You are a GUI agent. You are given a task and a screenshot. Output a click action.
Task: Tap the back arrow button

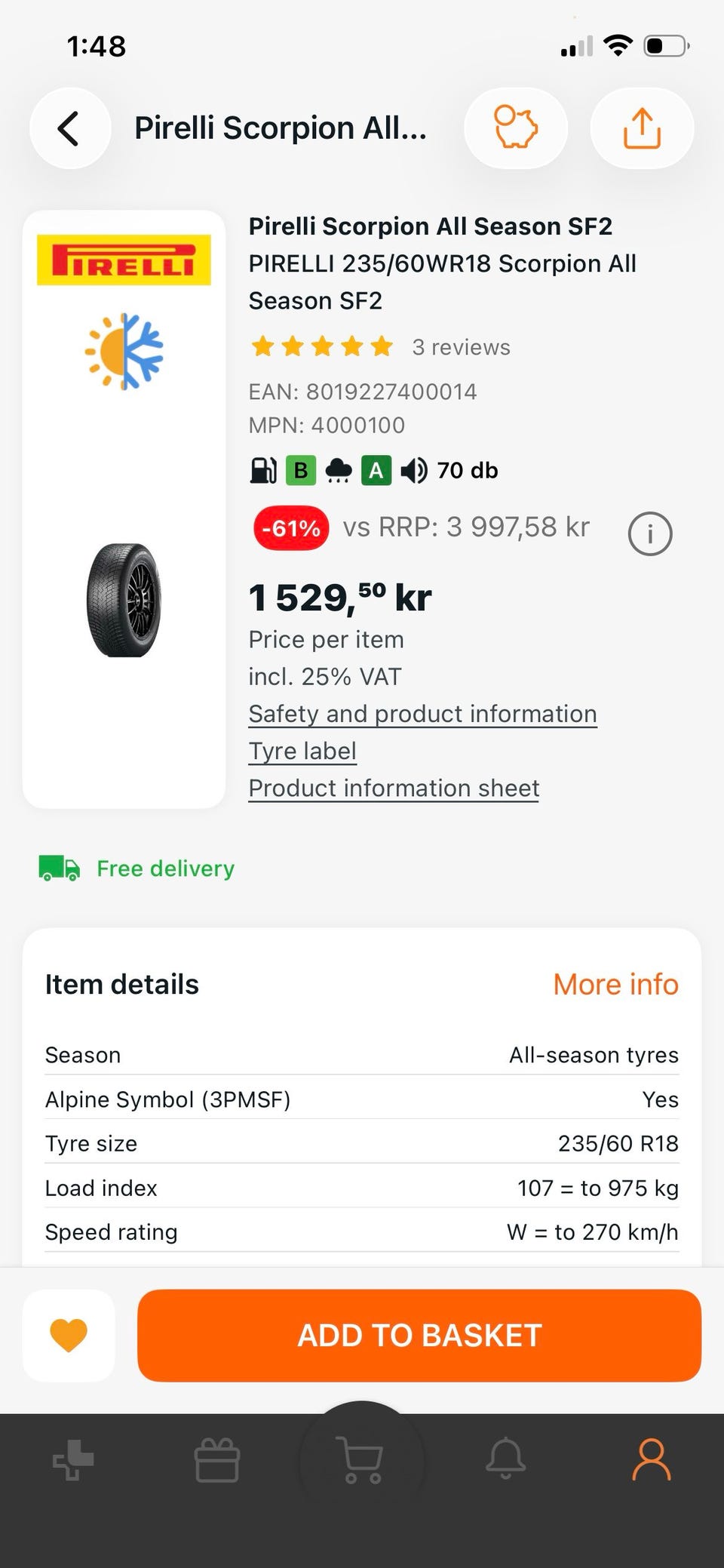(x=69, y=128)
